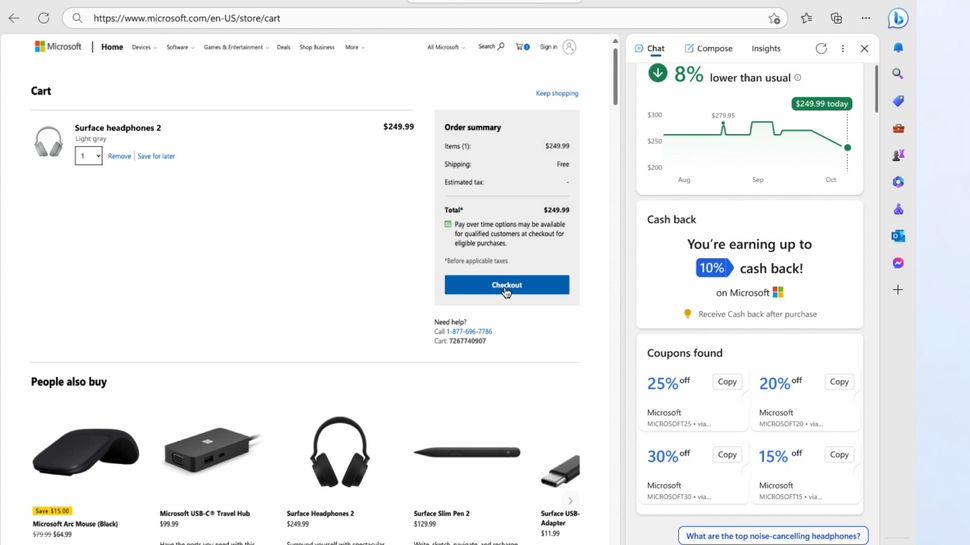970x545 pixels.
Task: Click top noise-cancelling headphones suggestion
Action: tap(773, 536)
